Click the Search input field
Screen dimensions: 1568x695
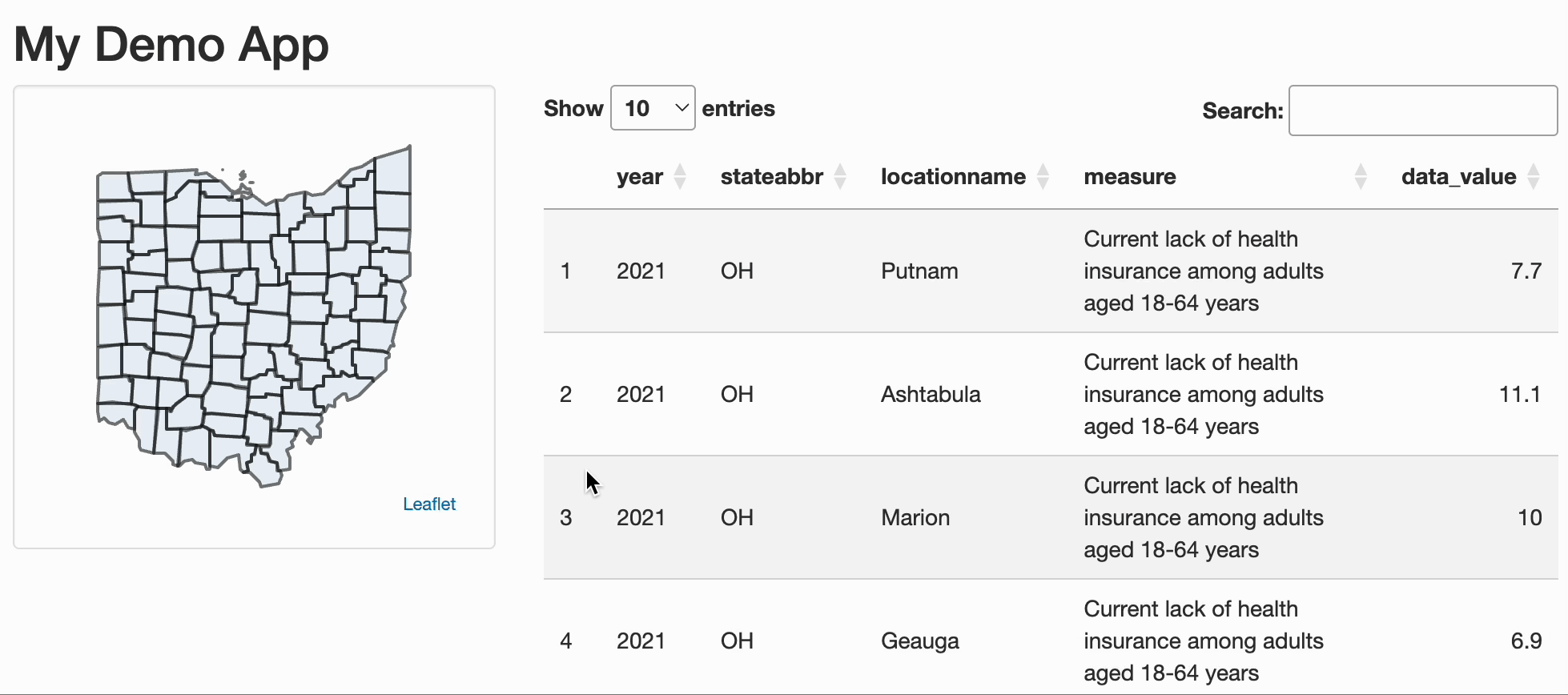(x=1422, y=110)
